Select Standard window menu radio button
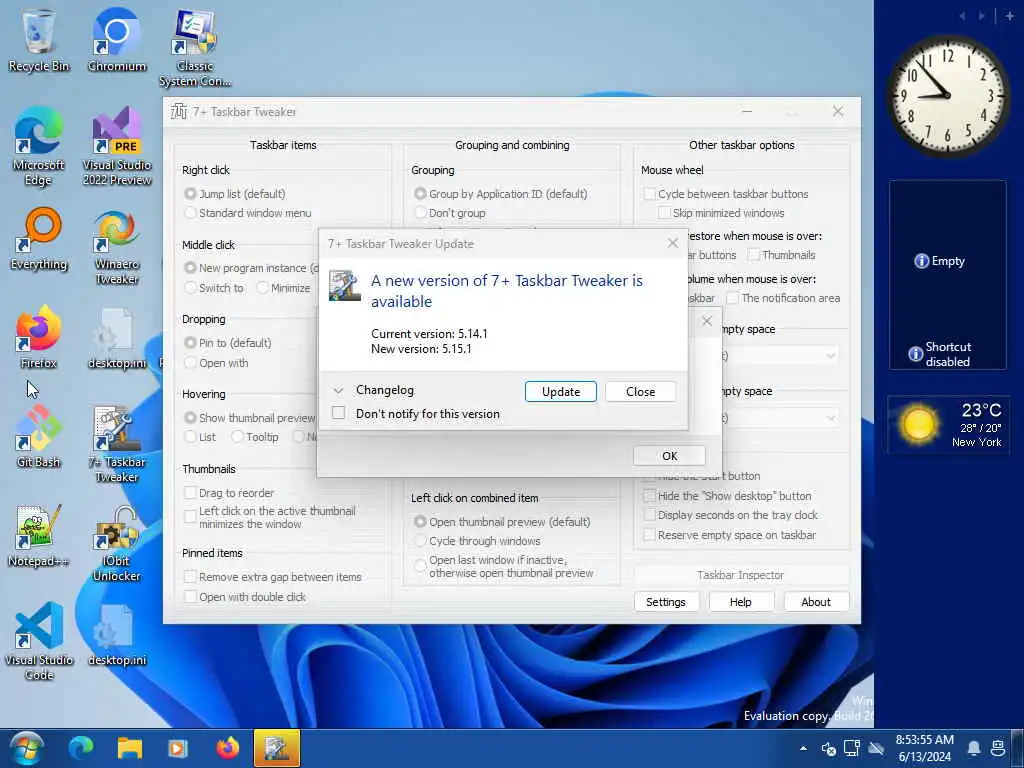The height and width of the screenshot is (768, 1024). click(x=190, y=213)
